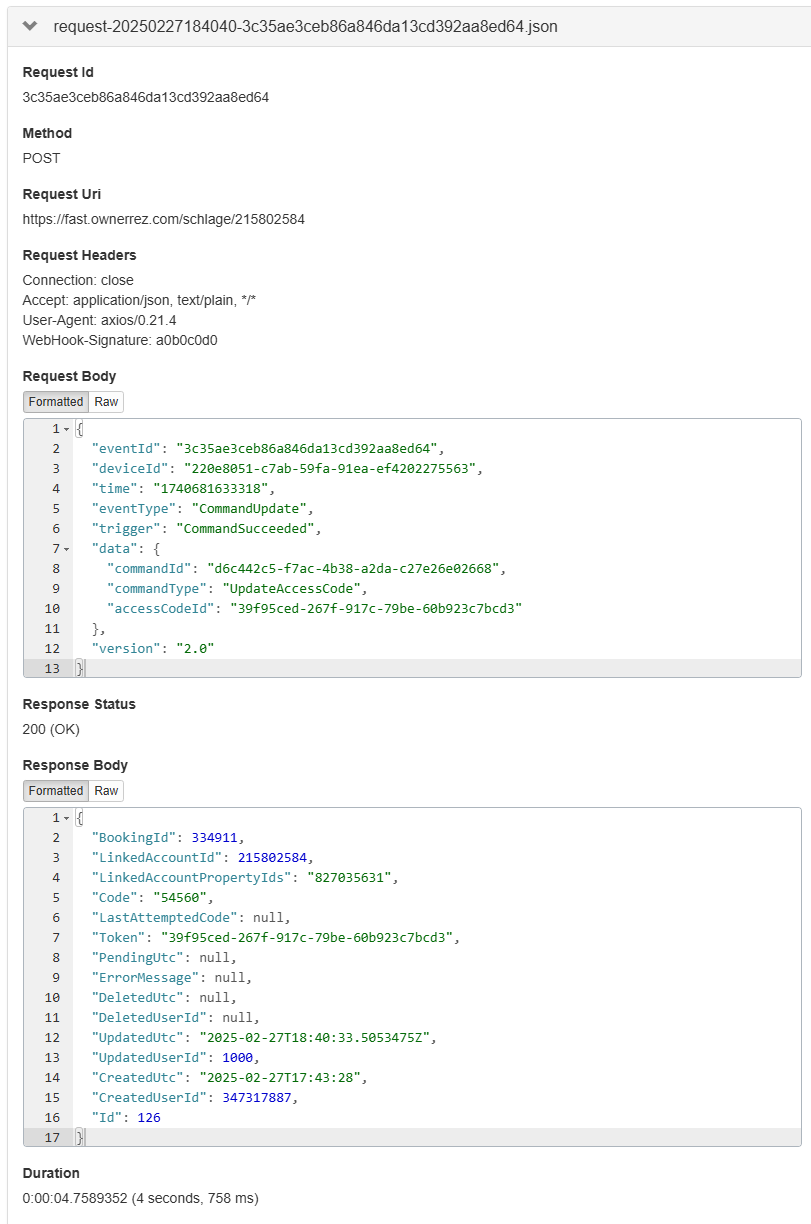Click the Request Id value text

click(145, 98)
